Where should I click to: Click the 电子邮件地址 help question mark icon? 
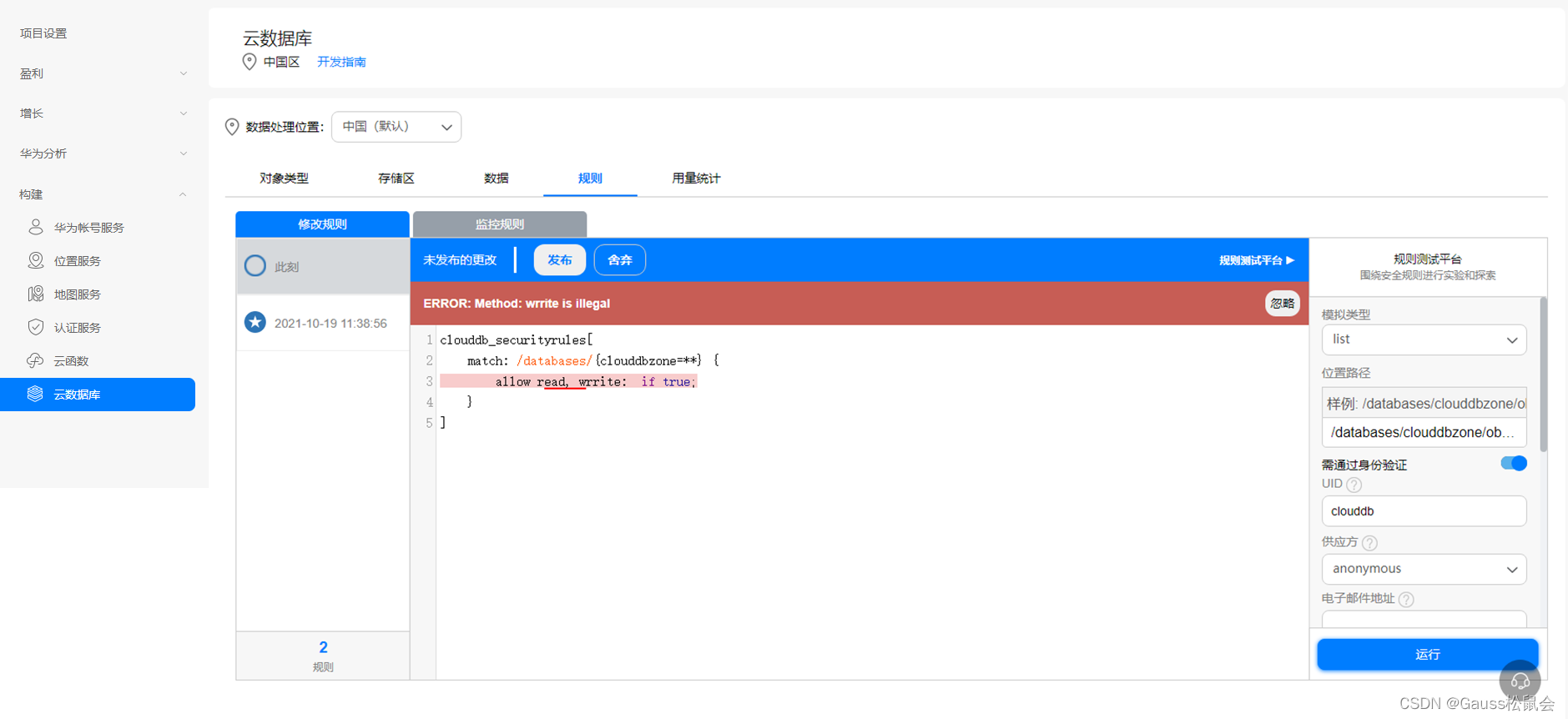coord(1406,600)
